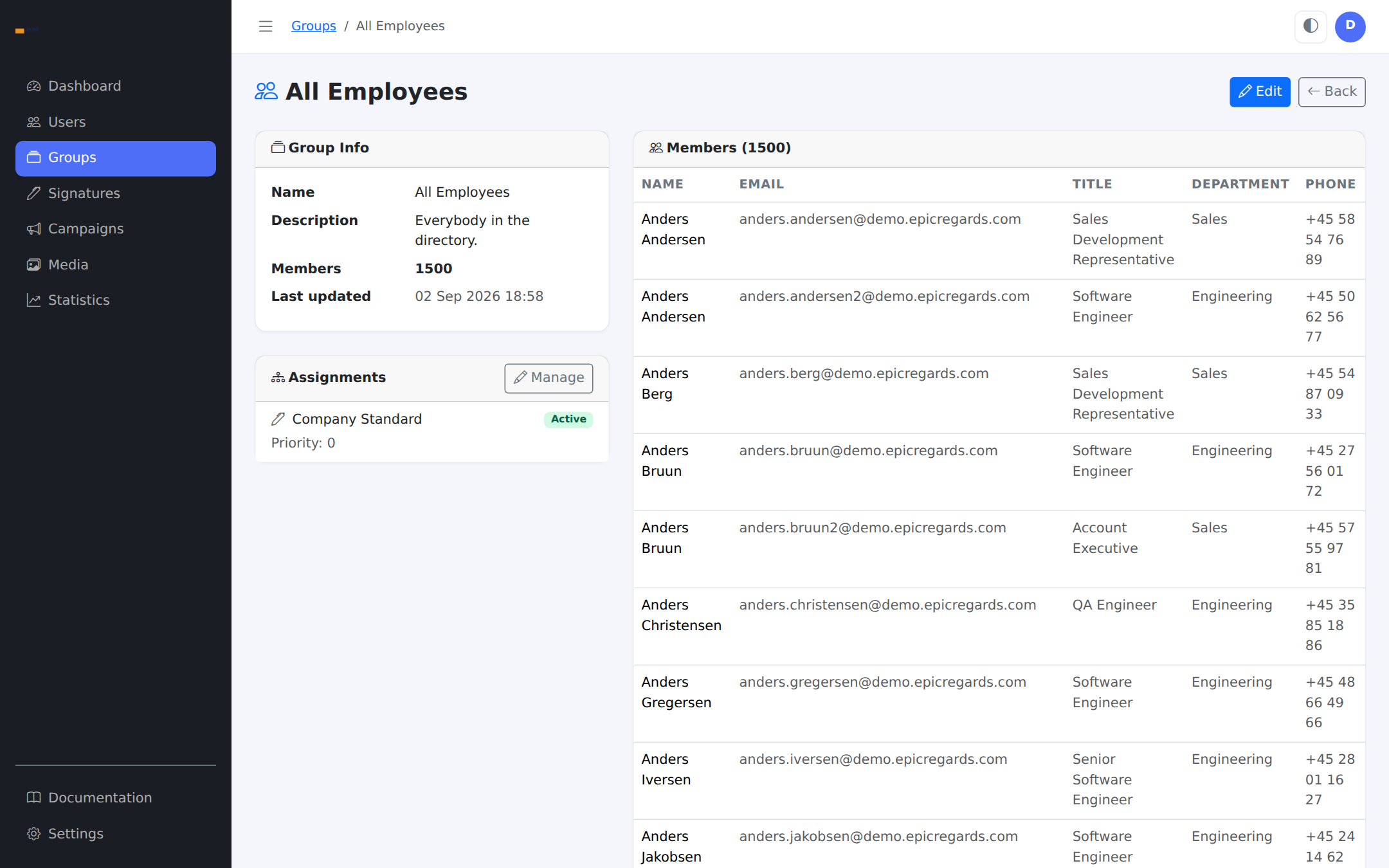Click email anders.iversen@demo.epicregards.com
The image size is (1389, 868).
(x=873, y=759)
